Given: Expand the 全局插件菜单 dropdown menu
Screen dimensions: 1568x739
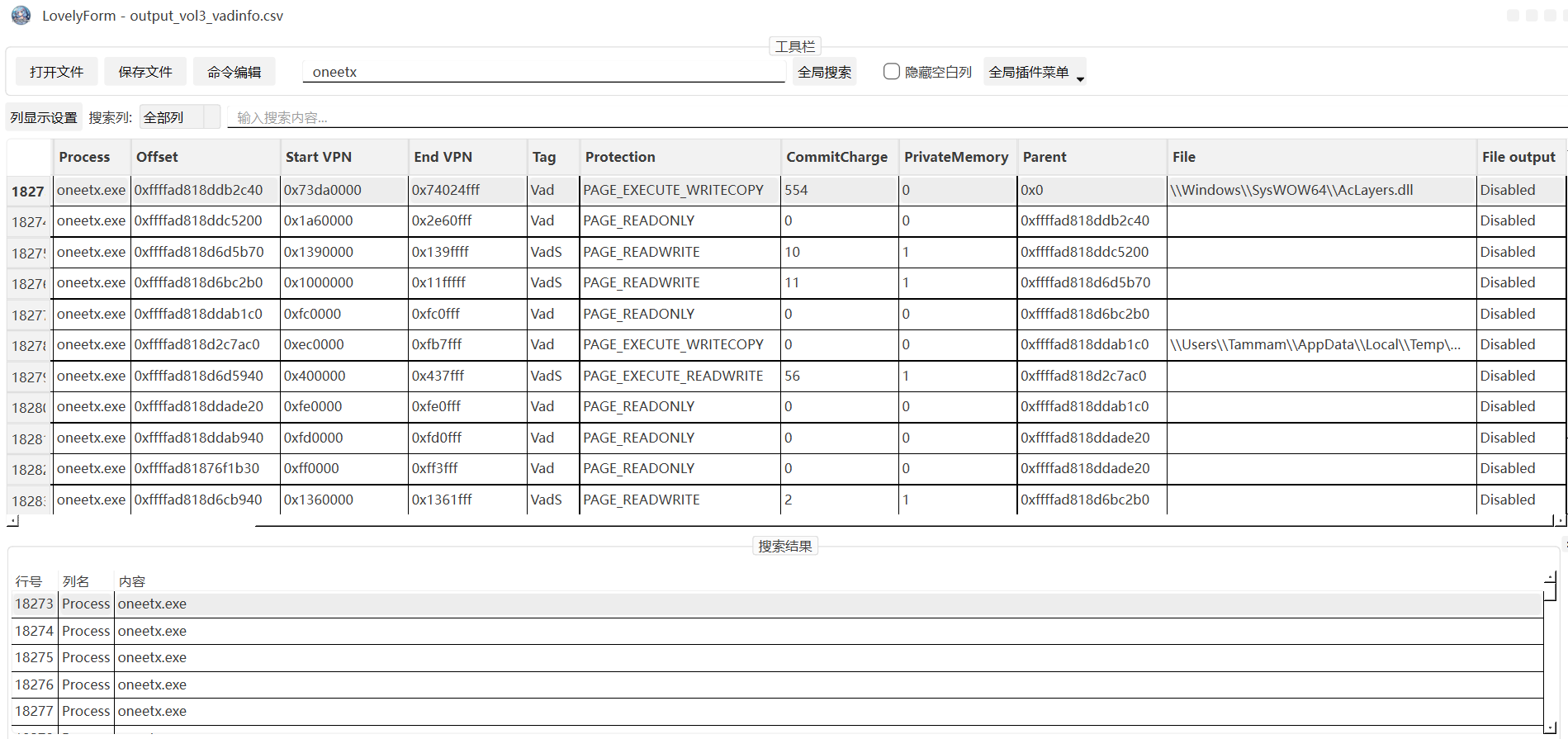Looking at the screenshot, I should [x=1035, y=72].
